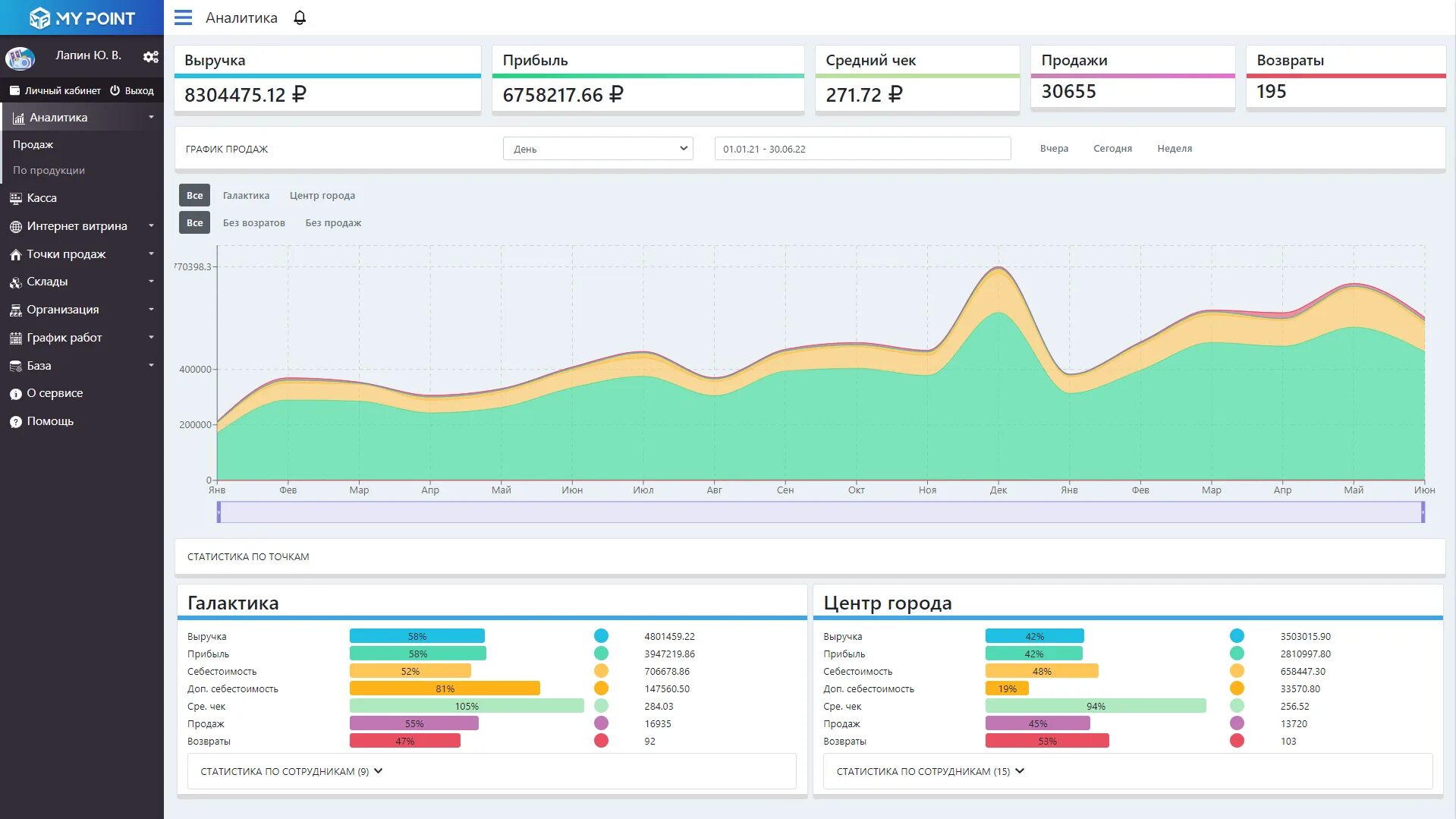Viewport: 1456px width, 819px height.
Task: Select the Все store filter toggle
Action: (194, 195)
